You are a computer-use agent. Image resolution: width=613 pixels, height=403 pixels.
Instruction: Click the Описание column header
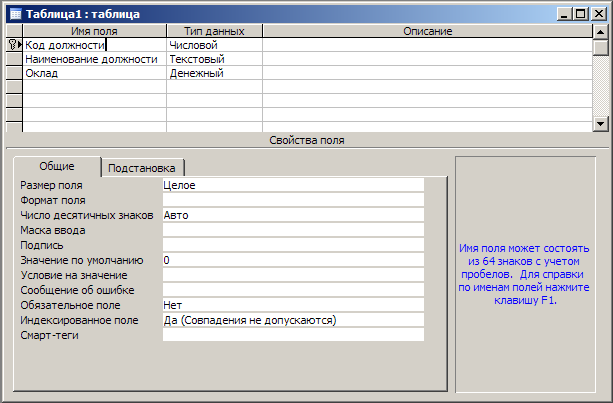(428, 31)
